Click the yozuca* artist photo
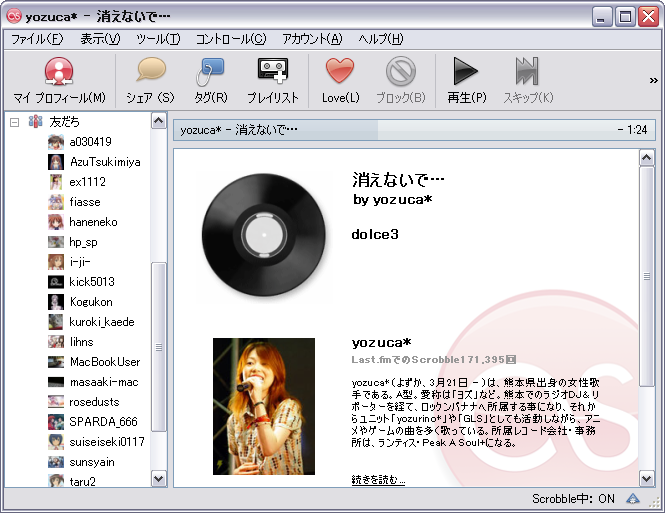 (264, 406)
